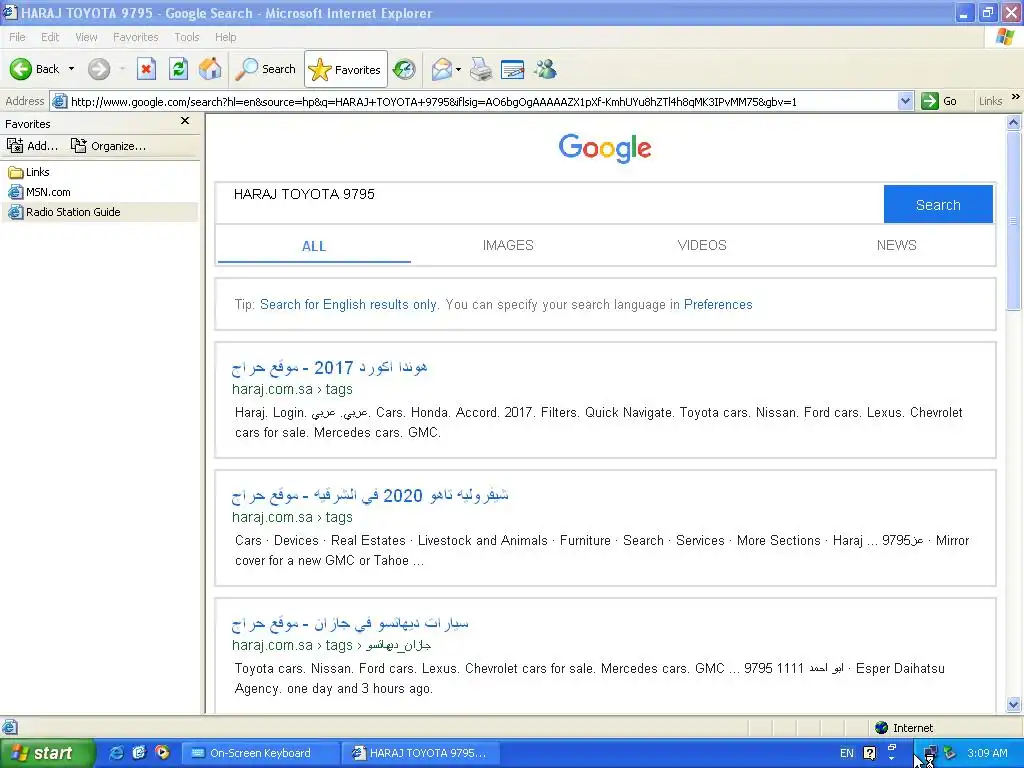Refresh the current page
The image size is (1024, 768).
[178, 69]
